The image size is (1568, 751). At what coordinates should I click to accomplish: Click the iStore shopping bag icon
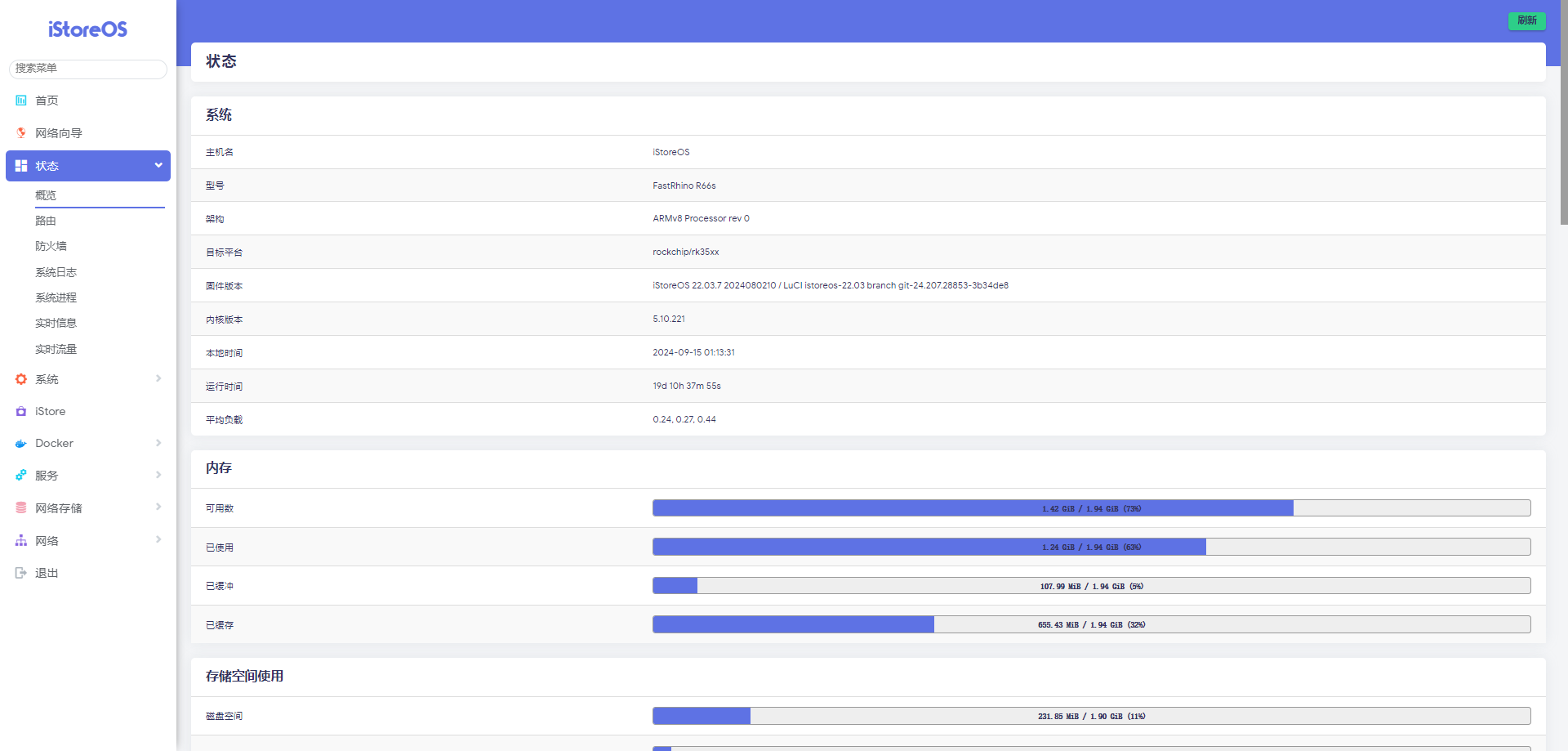[21, 412]
